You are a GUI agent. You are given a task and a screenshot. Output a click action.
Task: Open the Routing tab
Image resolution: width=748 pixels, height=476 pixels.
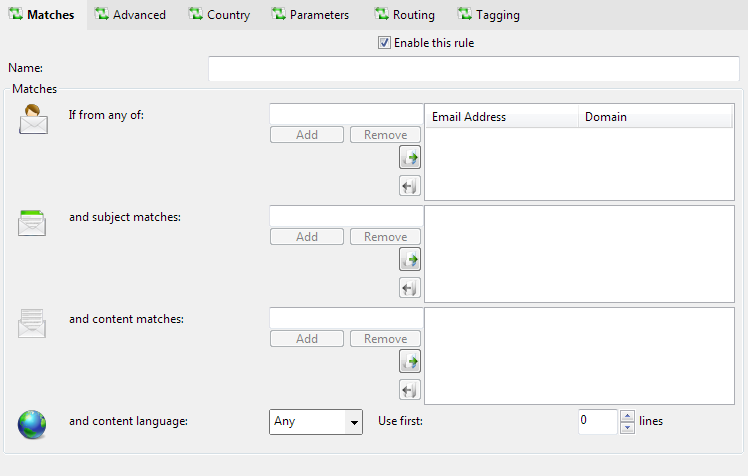[x=404, y=15]
